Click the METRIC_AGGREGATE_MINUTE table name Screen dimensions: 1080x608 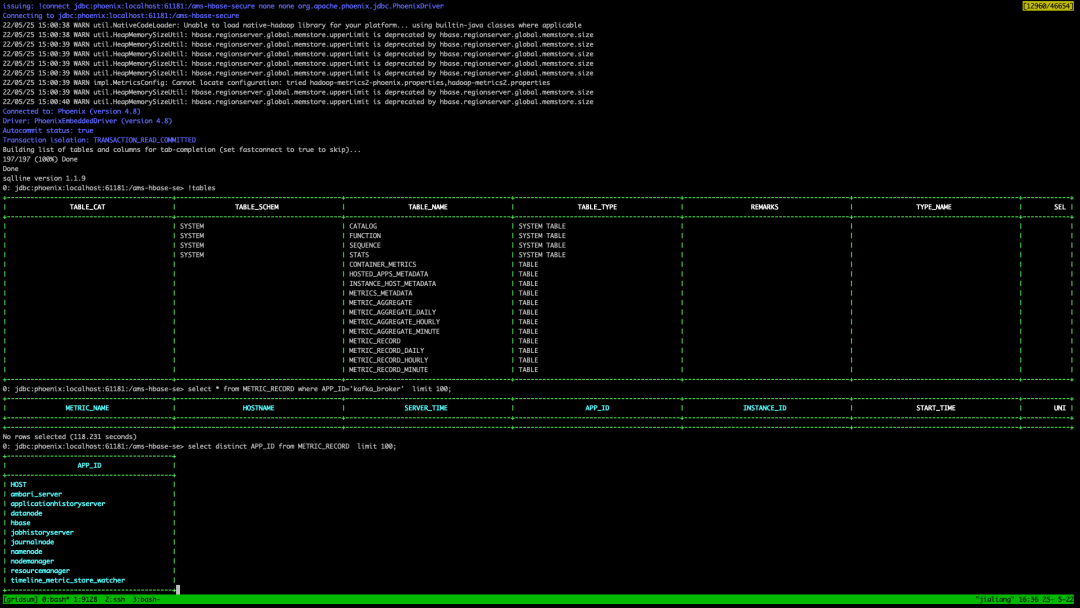395,333
